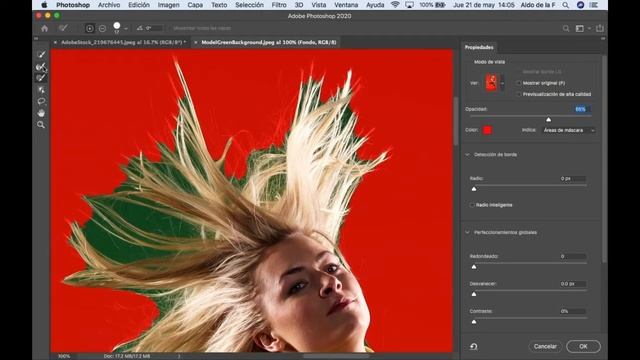640x360 pixels.
Task: Enable Mostrar original checkbox
Action: pyautogui.click(x=519, y=83)
